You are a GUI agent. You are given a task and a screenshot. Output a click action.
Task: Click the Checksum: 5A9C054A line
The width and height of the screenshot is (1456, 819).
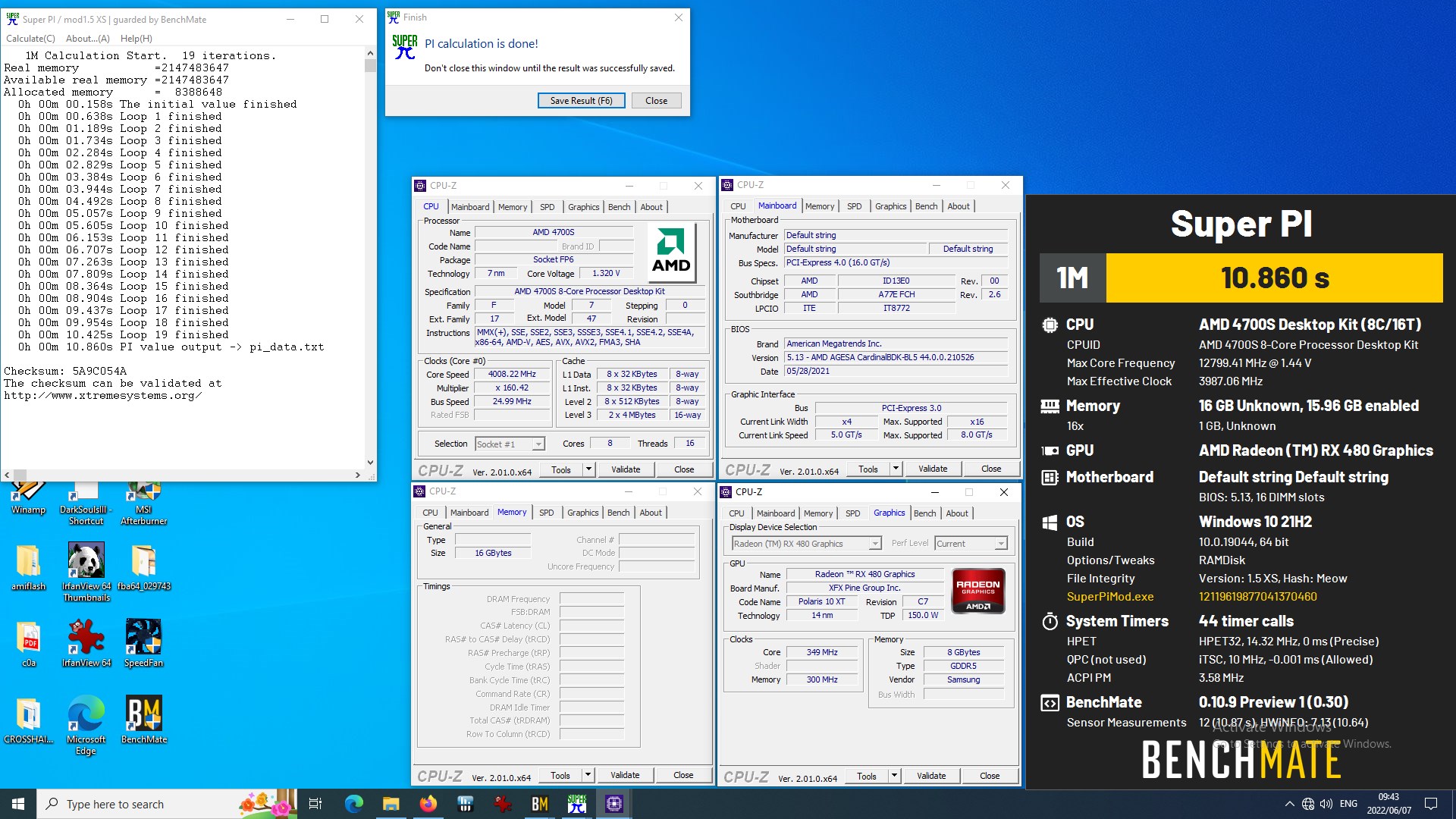[x=65, y=372]
